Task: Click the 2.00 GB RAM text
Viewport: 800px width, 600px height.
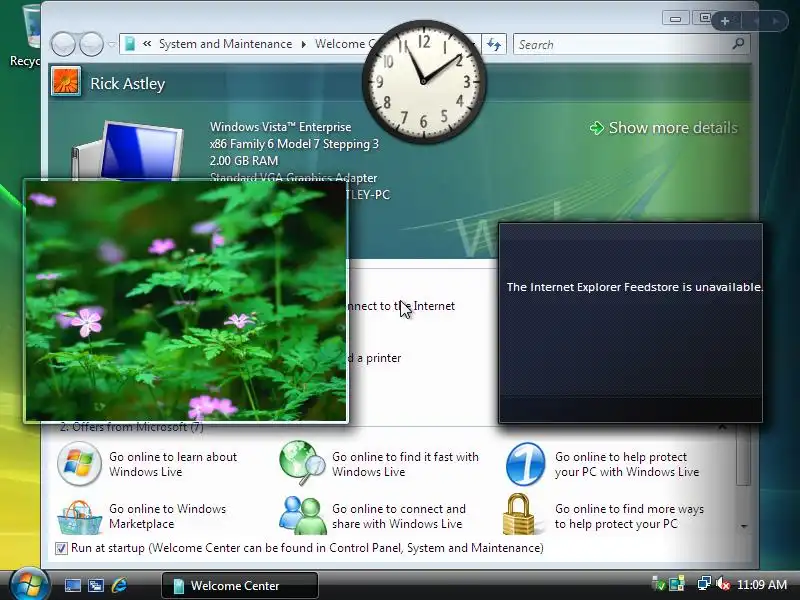Action: (x=244, y=161)
